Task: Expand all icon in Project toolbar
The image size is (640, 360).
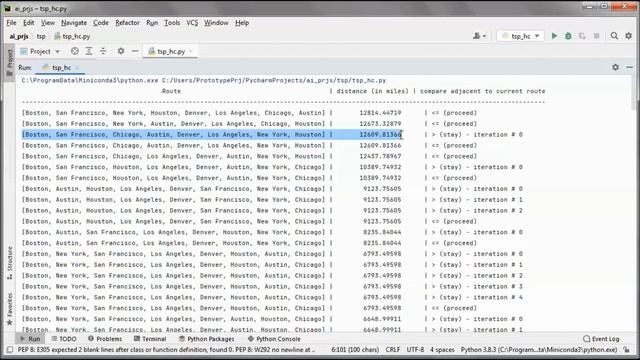Action: click(x=89, y=51)
